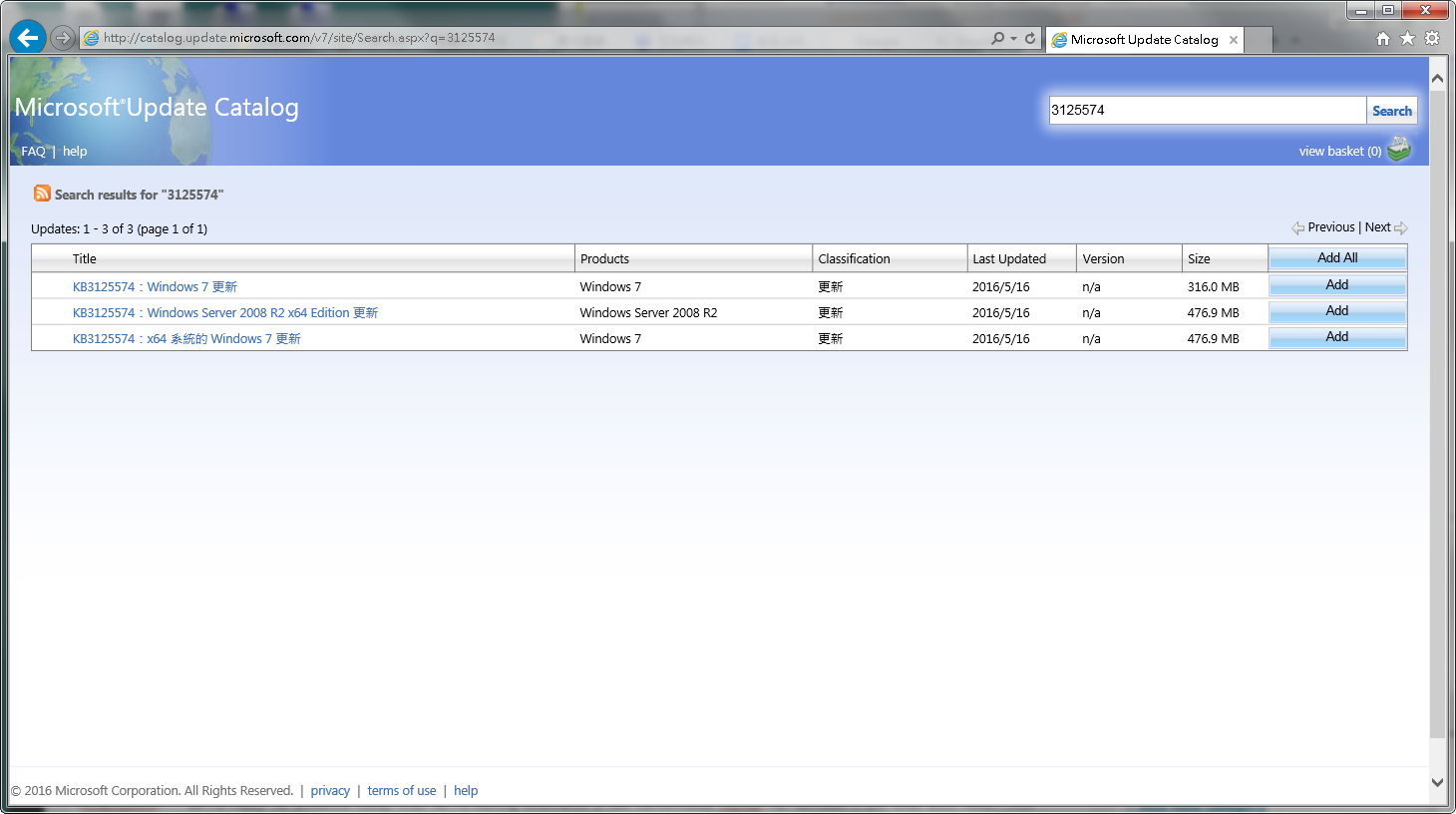Click the catalog search box containing 3125574
Image resolution: width=1456 pixels, height=814 pixels.
pos(1207,110)
